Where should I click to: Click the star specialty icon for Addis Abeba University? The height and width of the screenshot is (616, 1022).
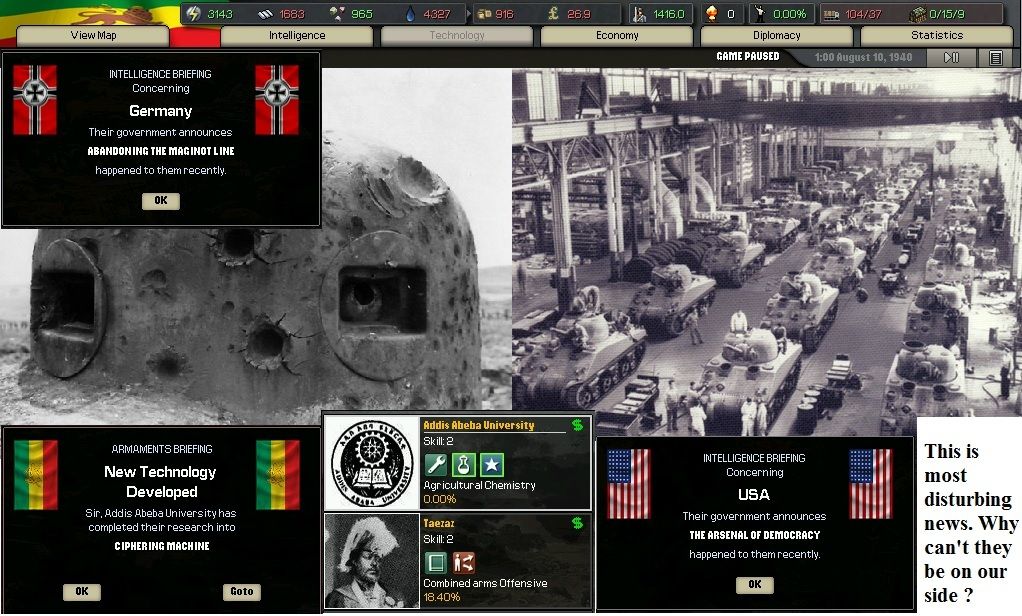coord(491,464)
